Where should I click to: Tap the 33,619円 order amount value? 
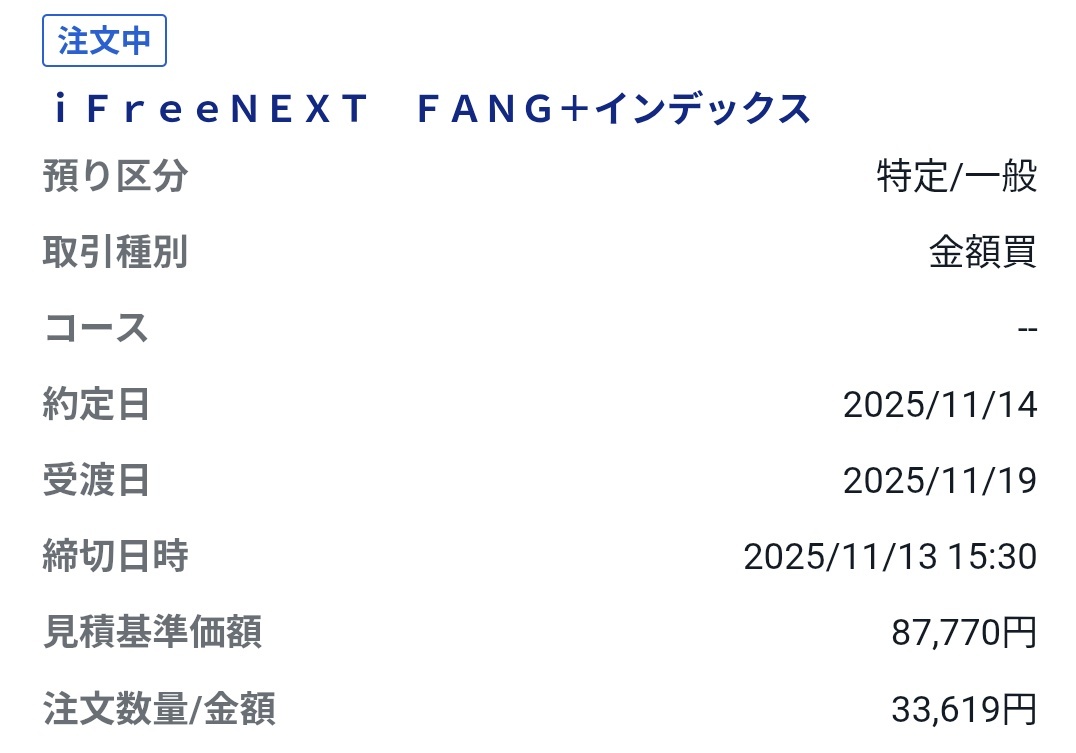[x=963, y=709]
